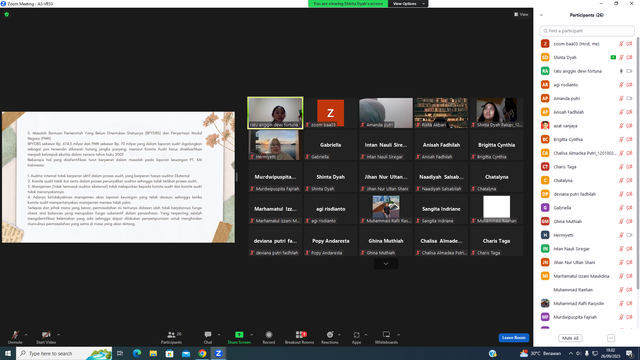Click the Leave Room button
Viewport: 640px width, 360px height.
click(x=513, y=338)
